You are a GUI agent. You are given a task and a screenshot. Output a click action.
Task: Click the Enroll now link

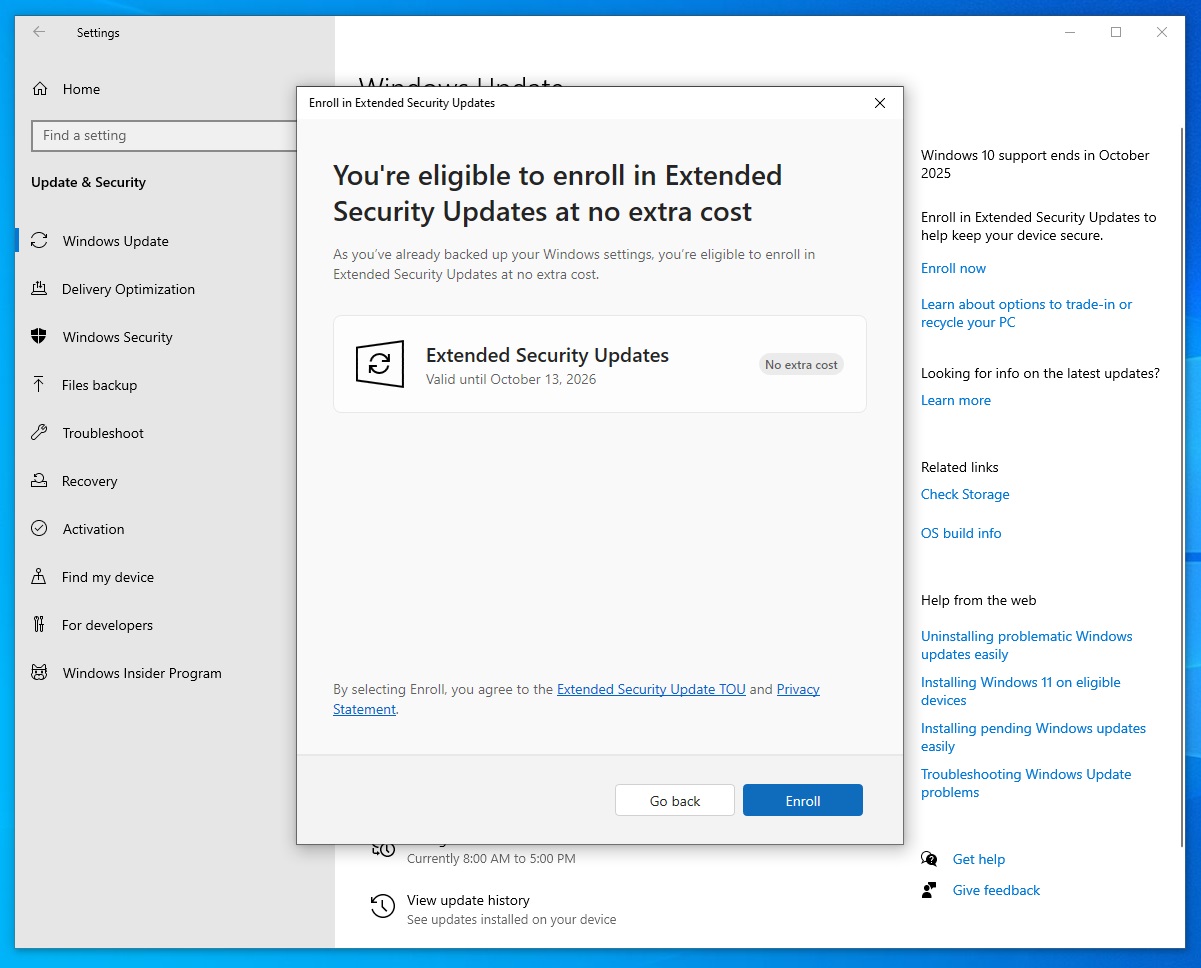point(952,268)
